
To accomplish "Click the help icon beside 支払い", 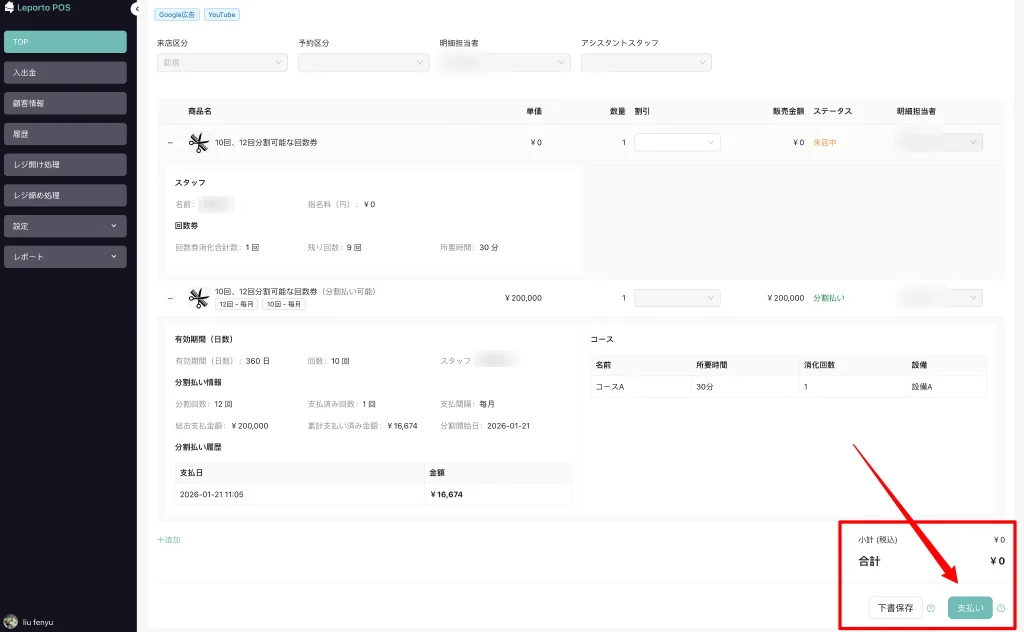I will 1001,608.
